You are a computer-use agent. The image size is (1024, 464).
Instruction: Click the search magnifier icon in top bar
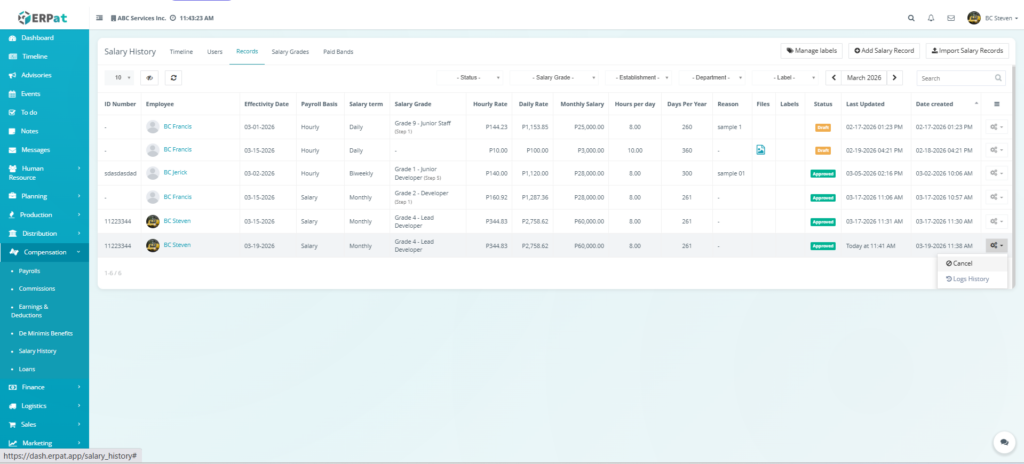tap(910, 18)
